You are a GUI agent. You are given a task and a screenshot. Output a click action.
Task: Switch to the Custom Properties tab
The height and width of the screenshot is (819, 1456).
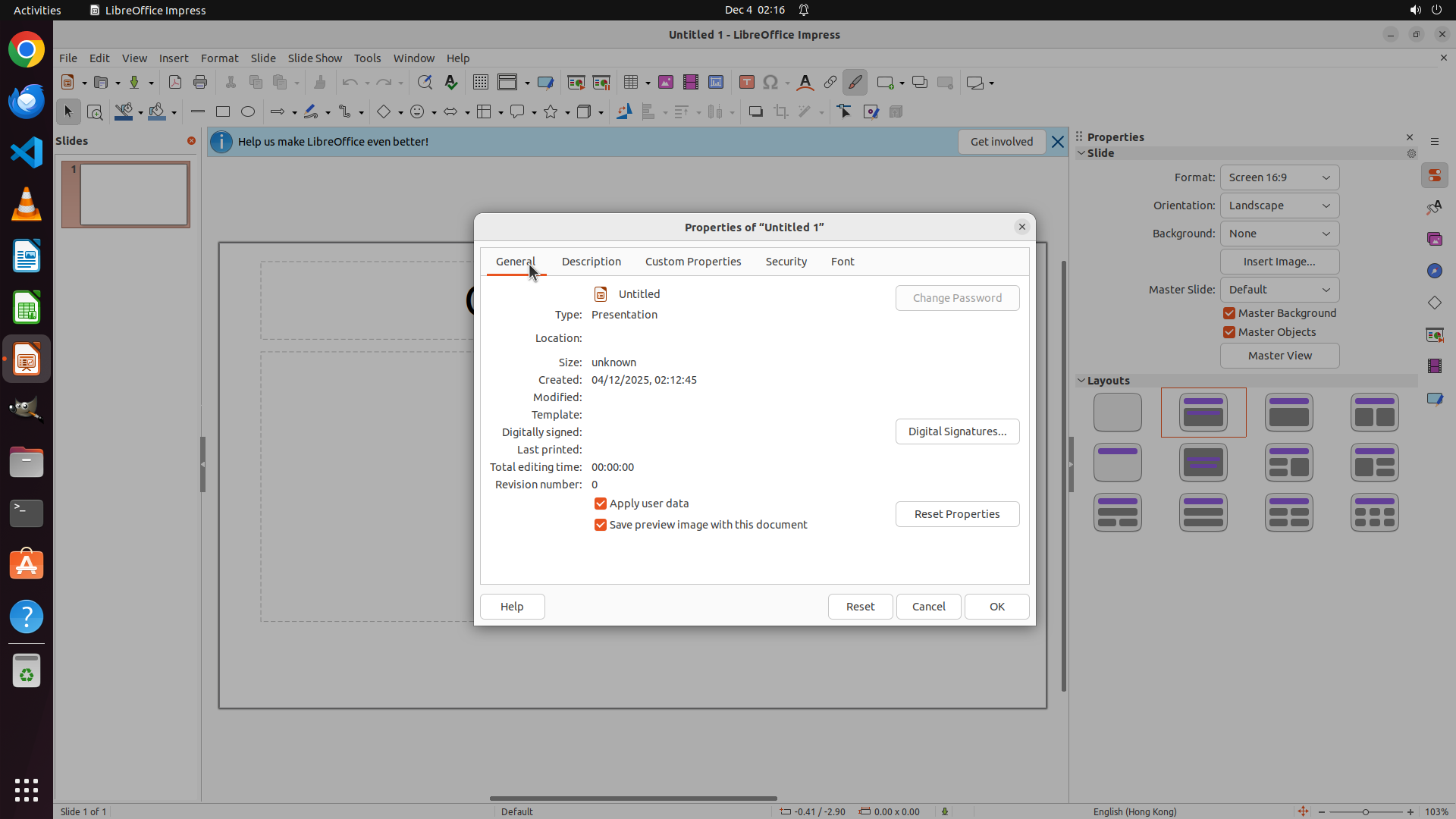click(x=692, y=262)
